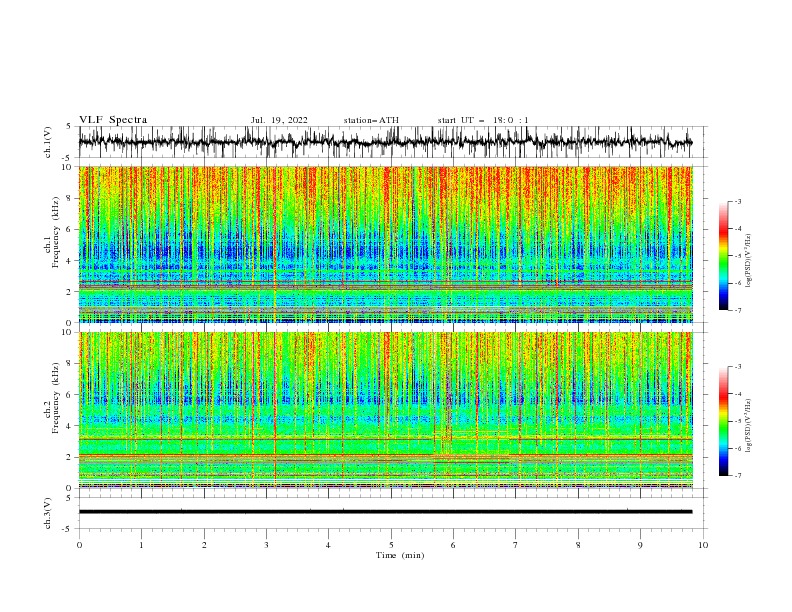Click the "ch.1(V)" axis label
This screenshot has width=792, height=612.
(x=48, y=142)
